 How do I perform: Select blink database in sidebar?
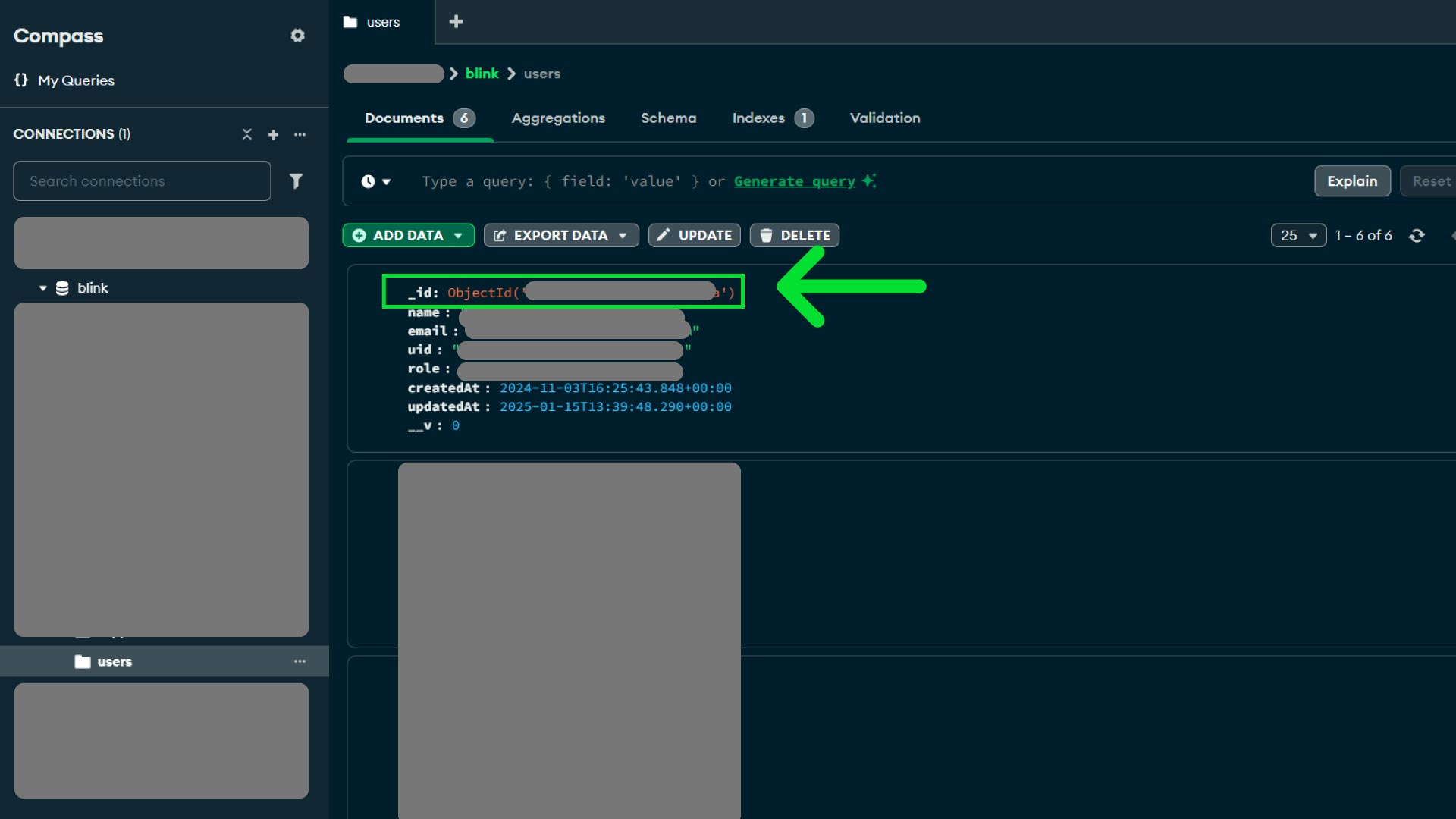coord(93,288)
